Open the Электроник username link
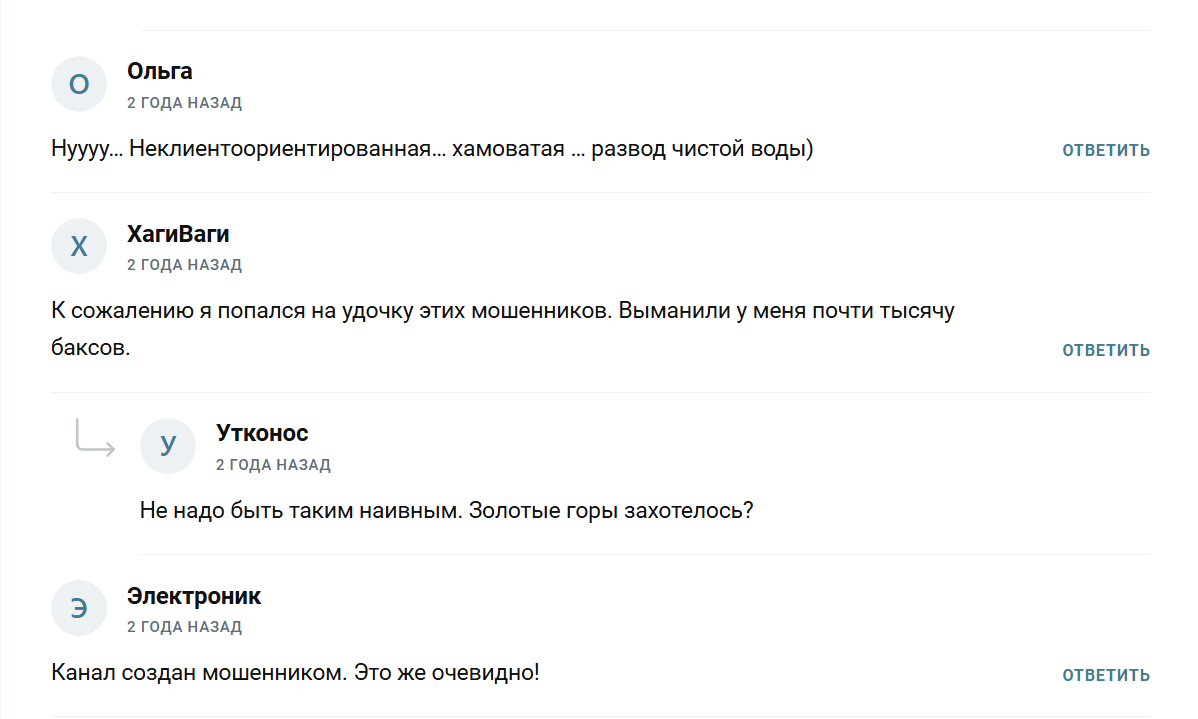This screenshot has width=1198, height=719. [x=194, y=596]
